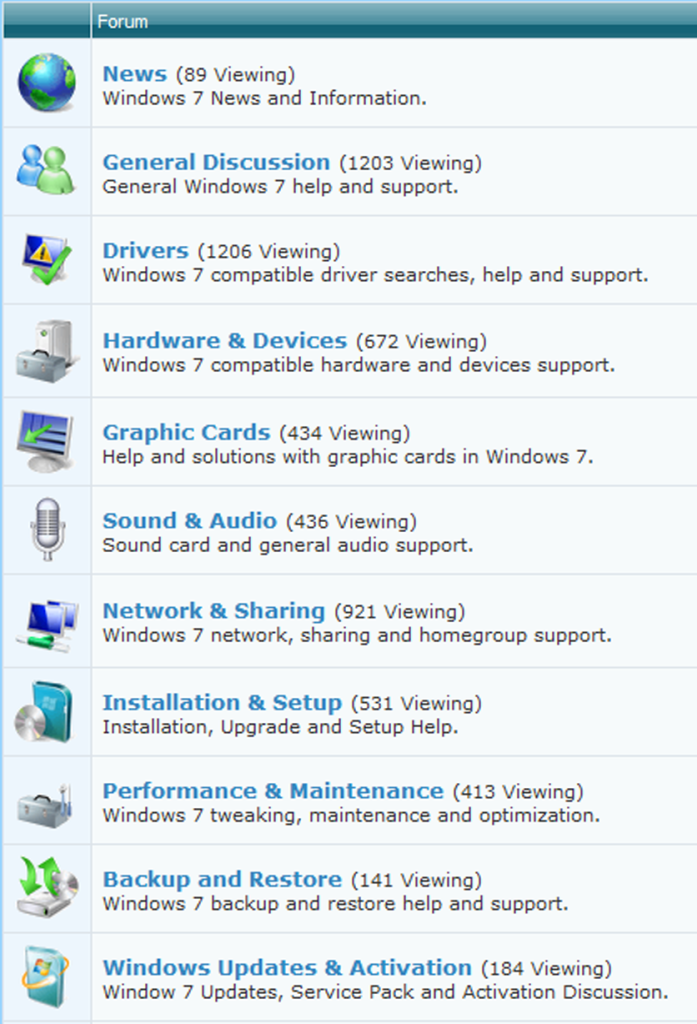Open Performance & Maintenance forum link
The image size is (697, 1024).
pos(273,791)
